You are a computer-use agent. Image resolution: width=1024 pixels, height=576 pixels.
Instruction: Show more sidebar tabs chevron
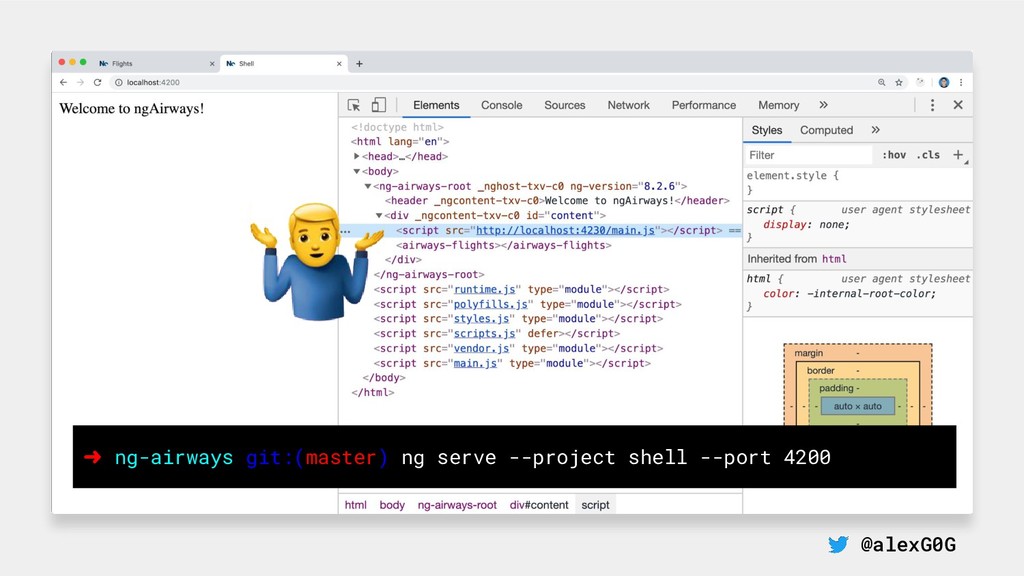[876, 130]
